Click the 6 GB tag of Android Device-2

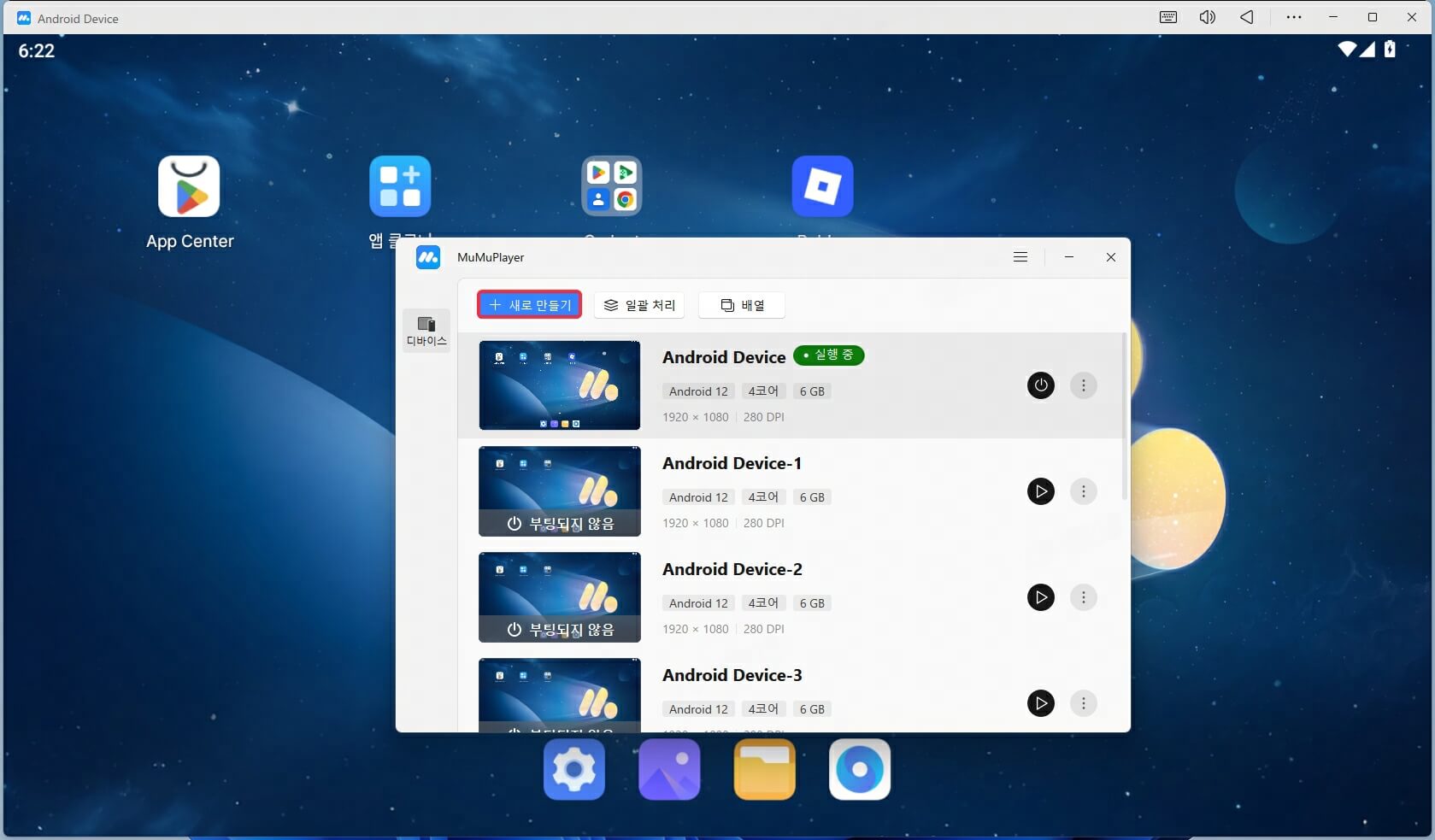pos(812,603)
